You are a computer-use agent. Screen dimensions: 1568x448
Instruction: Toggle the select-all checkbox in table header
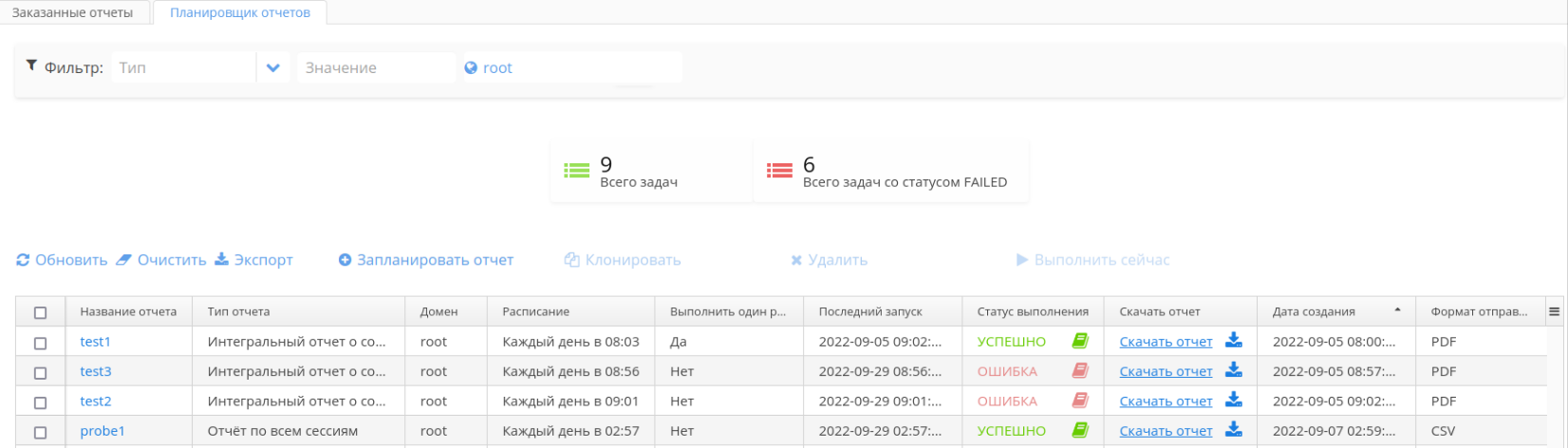click(40, 312)
